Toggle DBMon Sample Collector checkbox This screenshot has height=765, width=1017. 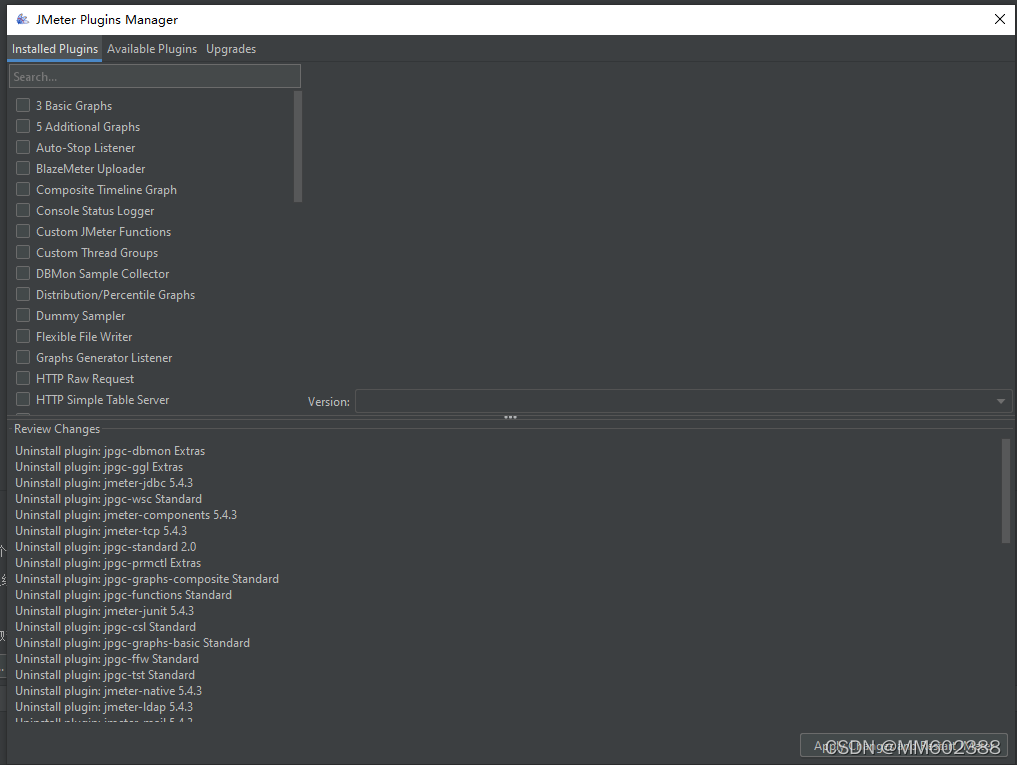click(23, 273)
